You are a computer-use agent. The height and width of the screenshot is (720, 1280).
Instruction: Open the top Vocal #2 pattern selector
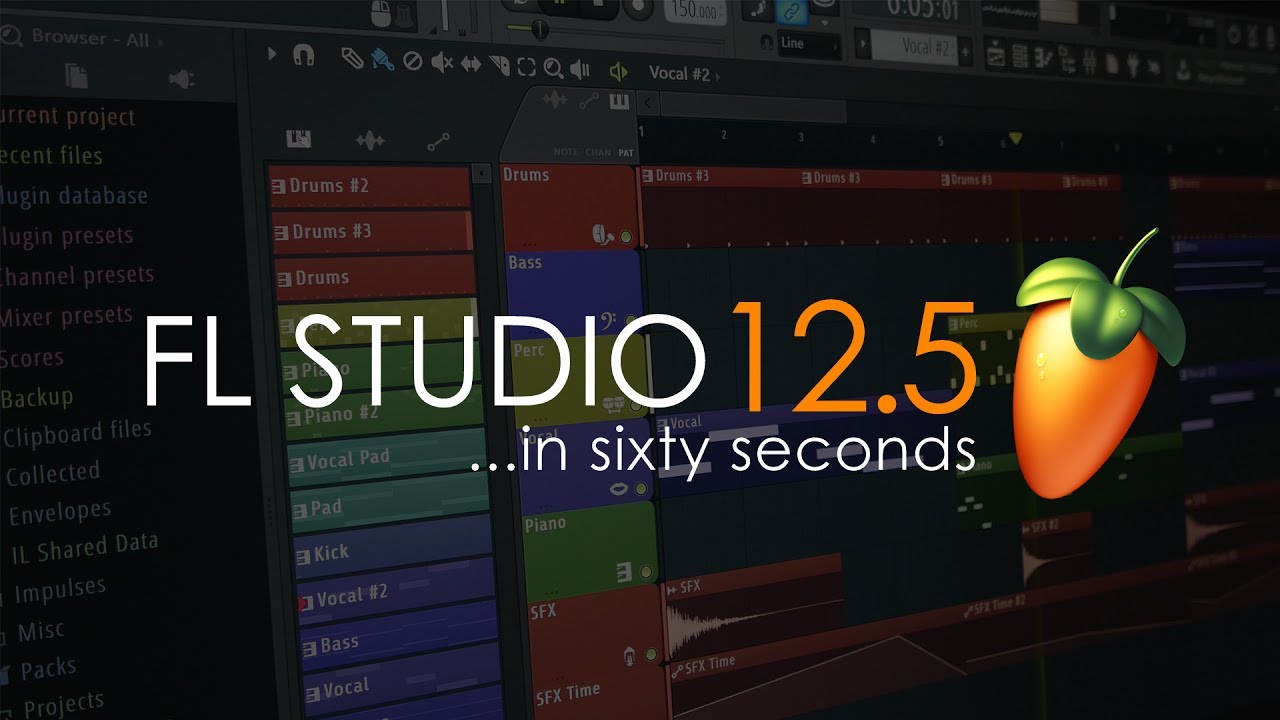click(x=913, y=47)
